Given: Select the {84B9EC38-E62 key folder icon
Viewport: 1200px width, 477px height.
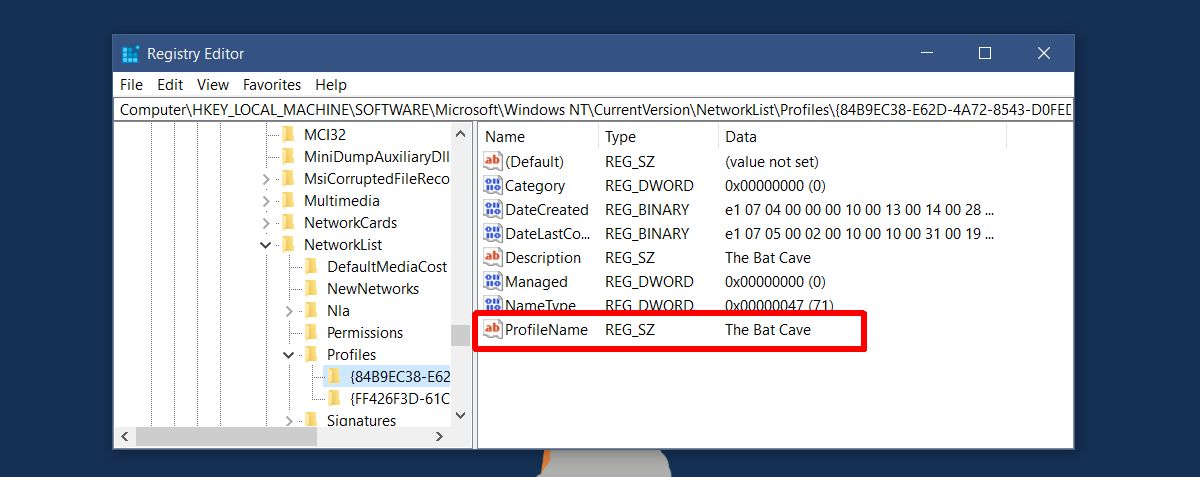Looking at the screenshot, I should coord(334,377).
